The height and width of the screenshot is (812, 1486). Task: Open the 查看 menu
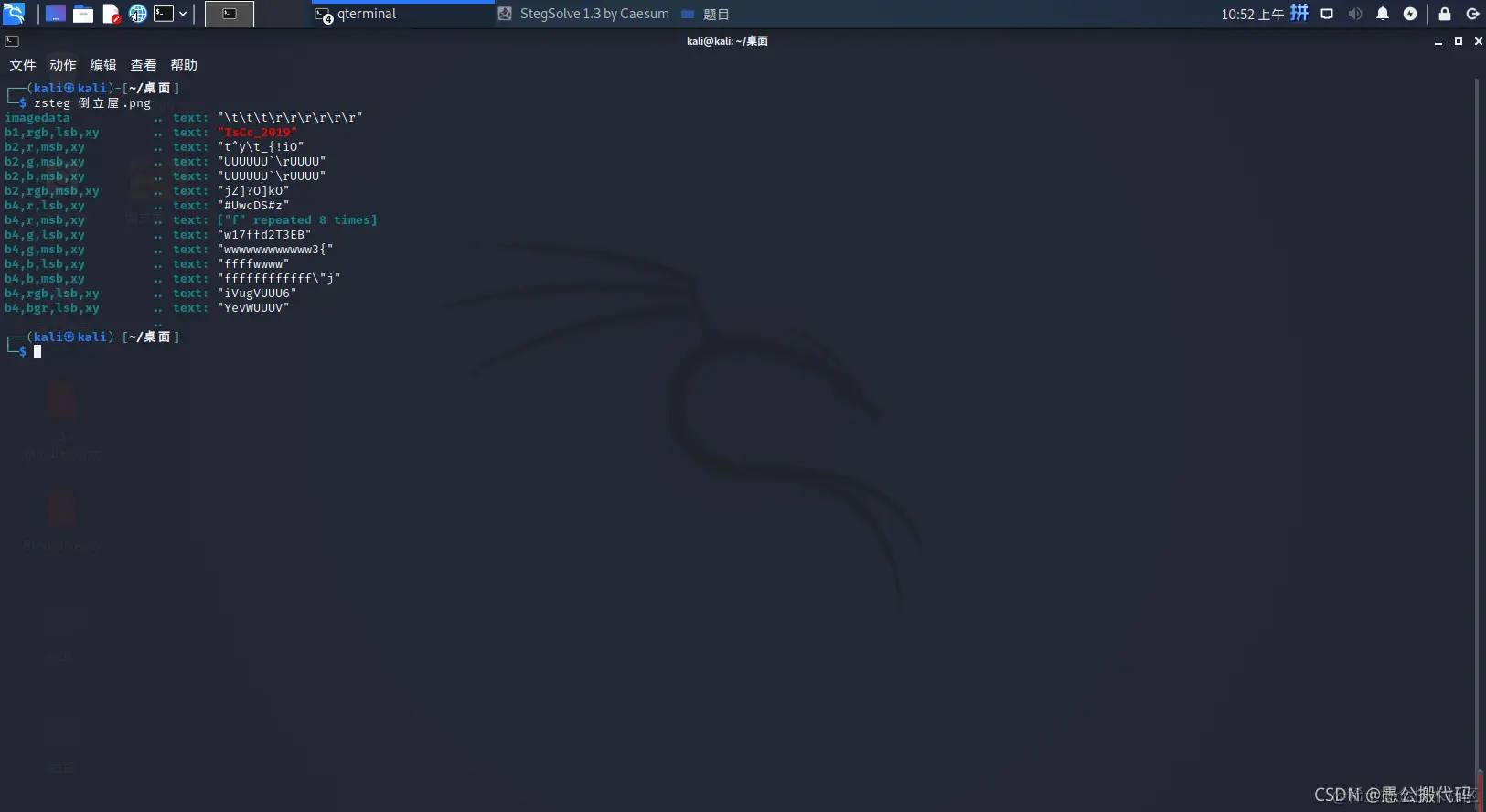144,66
